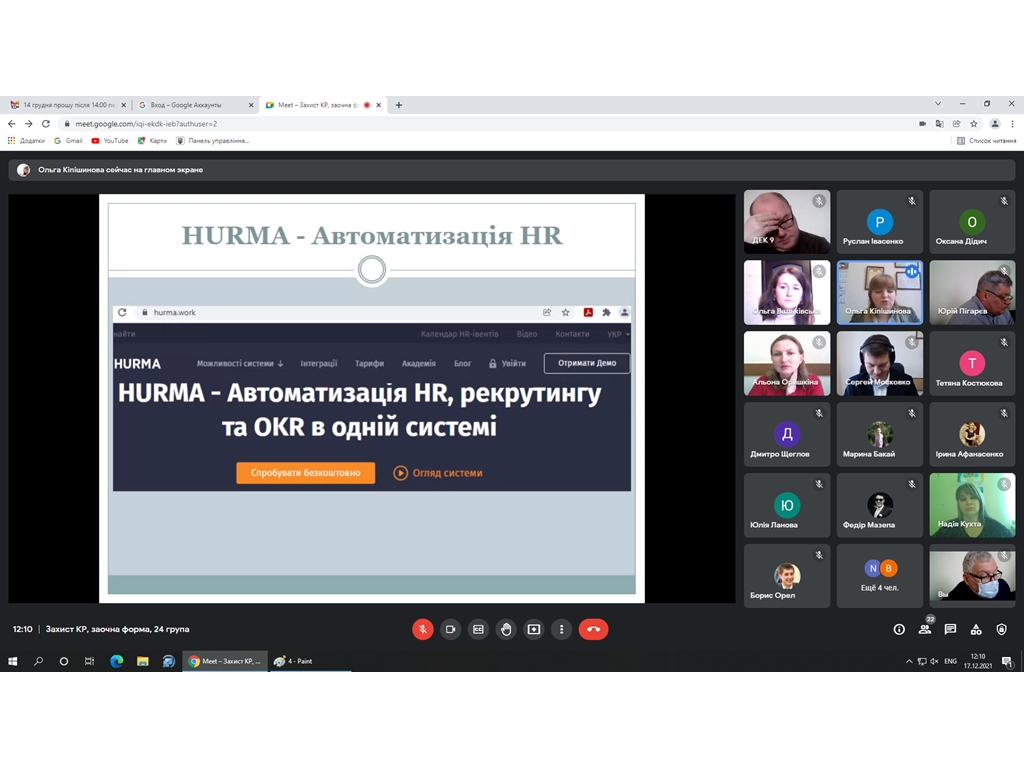Select the ДЕК 9 video tile

coord(787,221)
